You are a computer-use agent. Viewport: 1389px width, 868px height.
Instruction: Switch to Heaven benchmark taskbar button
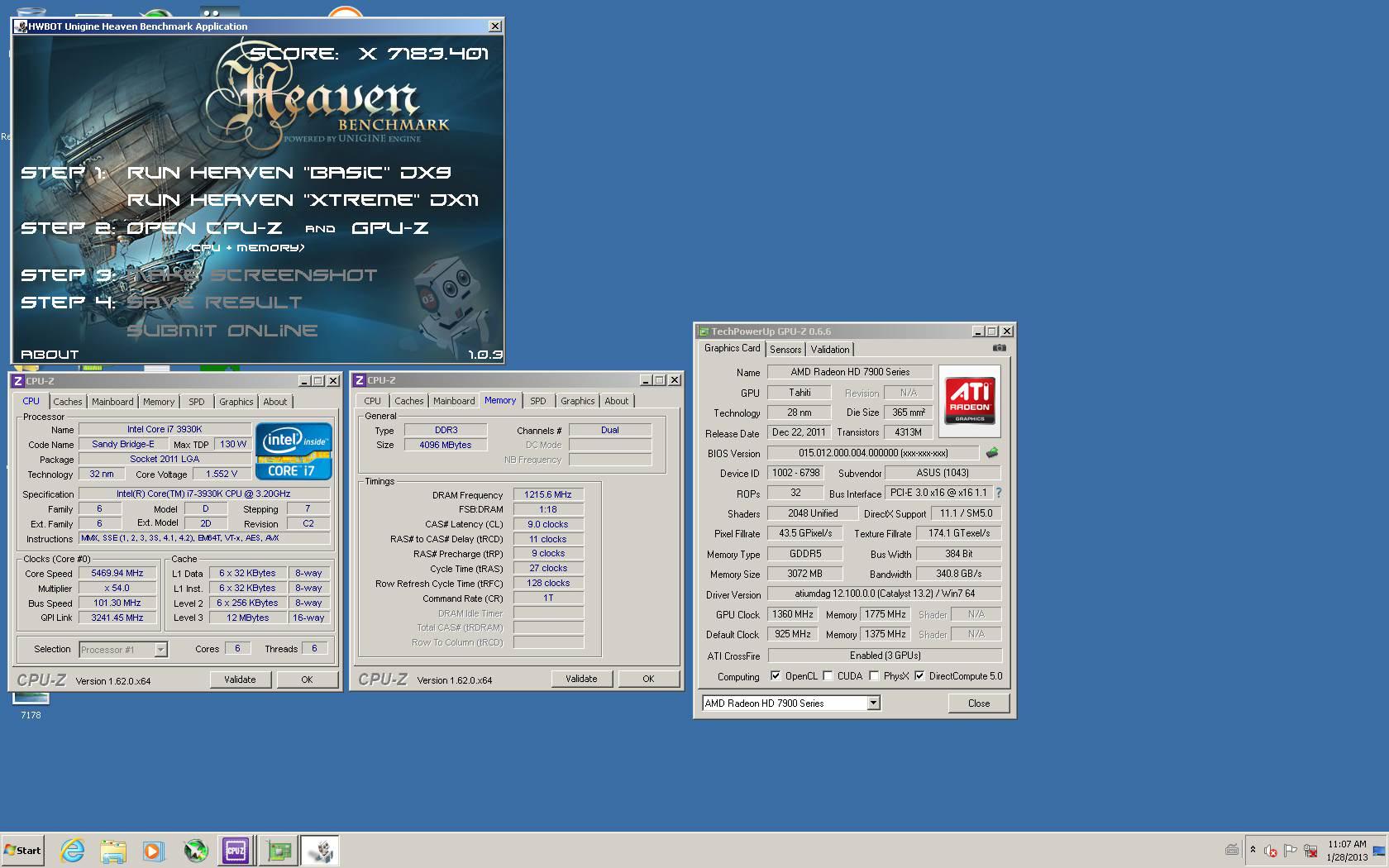[320, 850]
